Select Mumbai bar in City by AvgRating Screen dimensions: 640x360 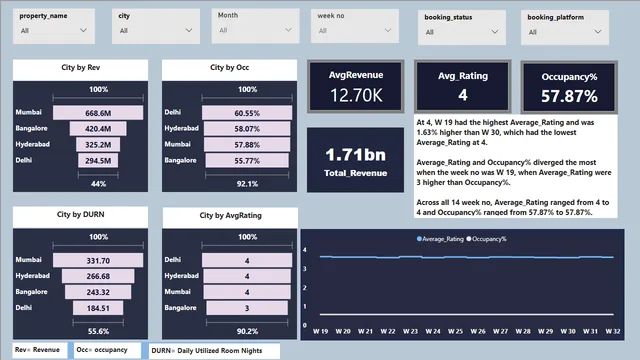pos(247,292)
